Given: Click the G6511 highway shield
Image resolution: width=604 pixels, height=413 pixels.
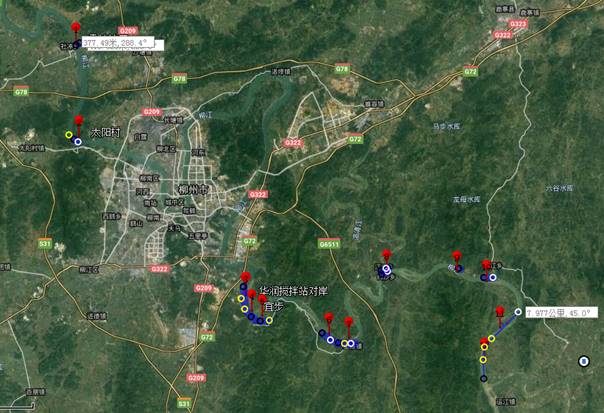Looking at the screenshot, I should tap(330, 244).
